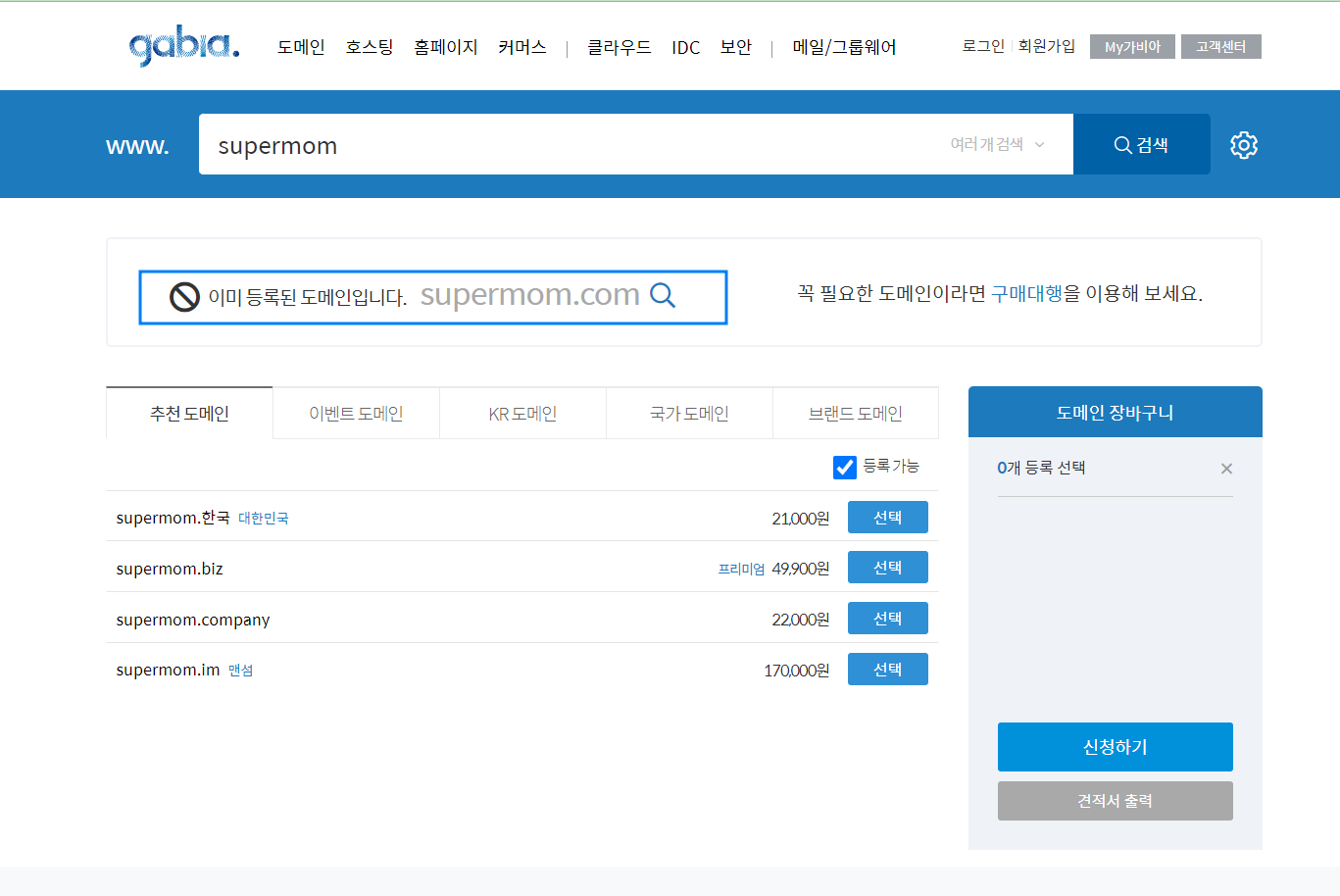This screenshot has width=1340, height=896.
Task: Switch to the KR 도메인 tab
Action: click(522, 414)
